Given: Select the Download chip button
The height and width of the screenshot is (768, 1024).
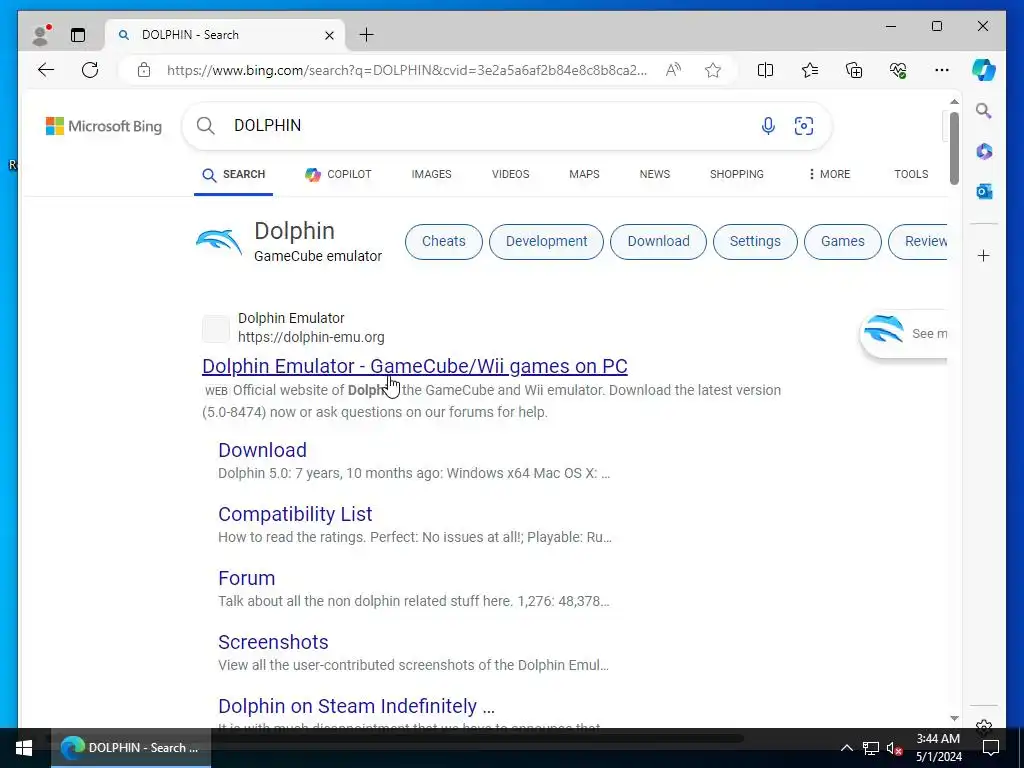Looking at the screenshot, I should 658,242.
